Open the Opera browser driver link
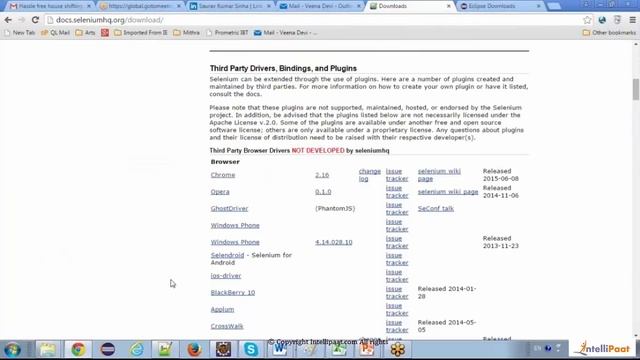The height and width of the screenshot is (360, 640). point(220,192)
